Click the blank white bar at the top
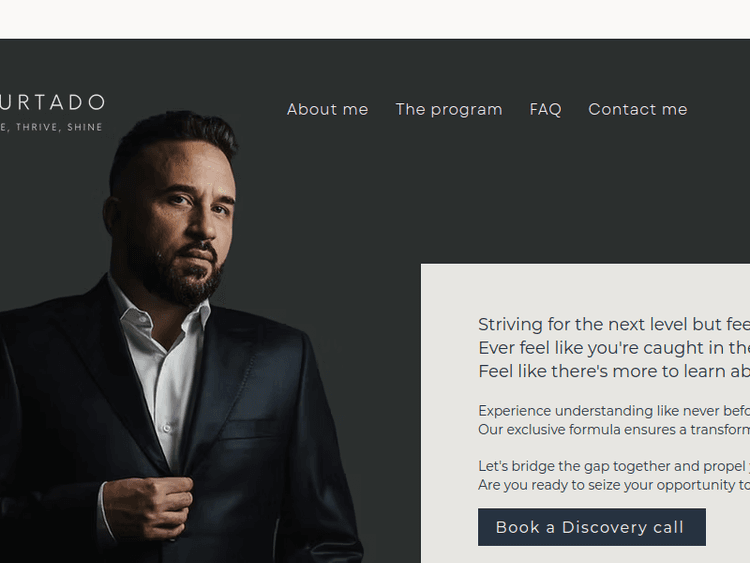750x563 pixels. 375,18
